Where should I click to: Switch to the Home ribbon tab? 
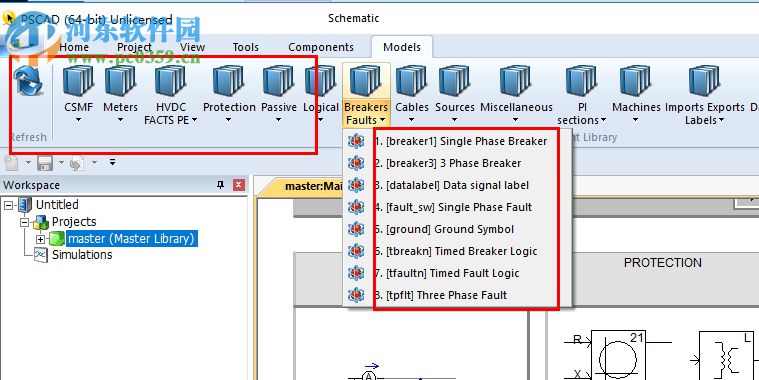(74, 47)
